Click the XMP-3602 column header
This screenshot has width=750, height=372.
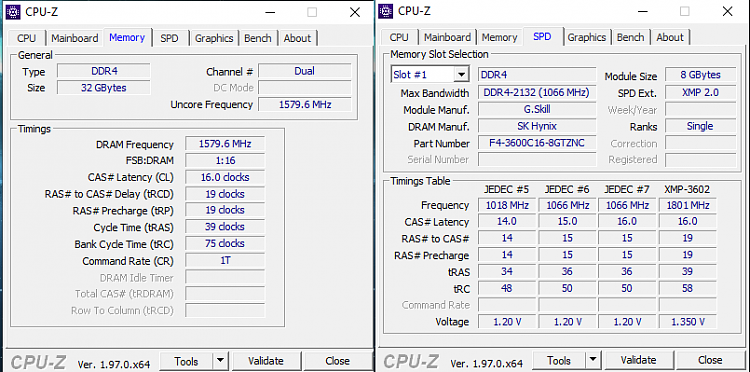point(687,189)
